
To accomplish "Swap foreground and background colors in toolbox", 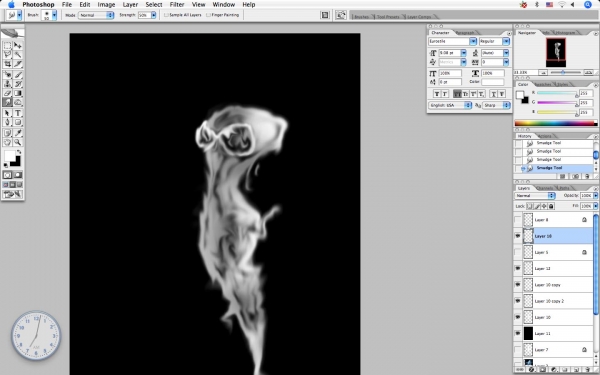I will coord(19,152).
